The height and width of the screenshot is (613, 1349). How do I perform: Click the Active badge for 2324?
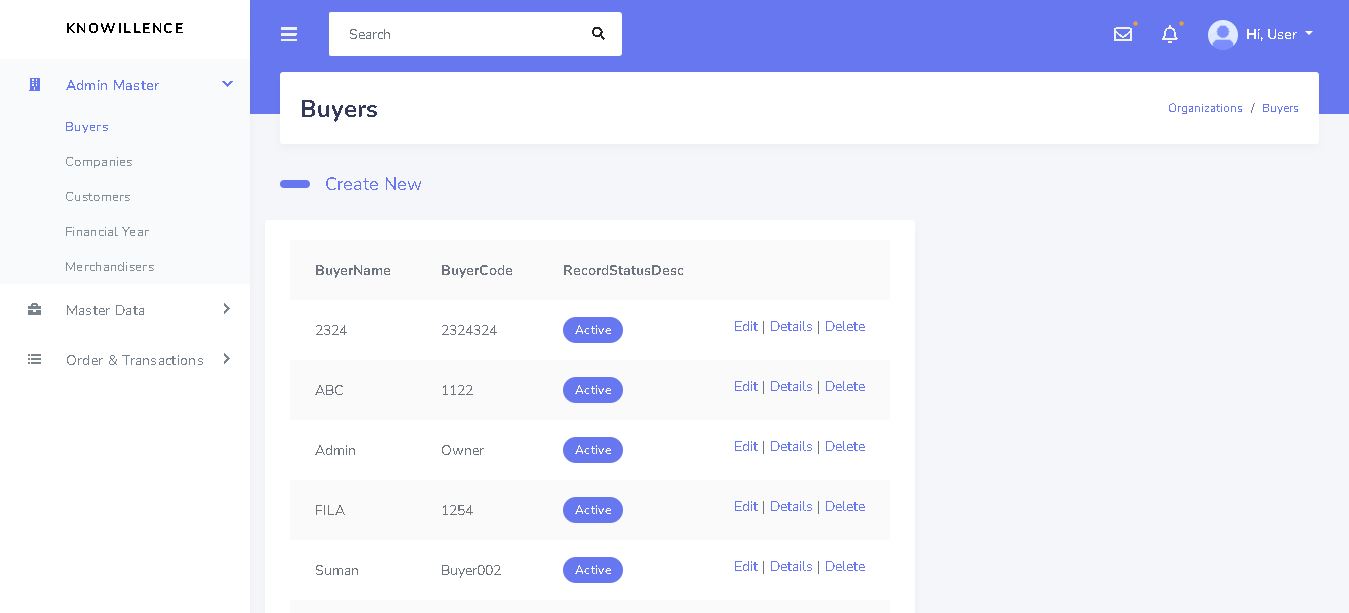pos(593,330)
